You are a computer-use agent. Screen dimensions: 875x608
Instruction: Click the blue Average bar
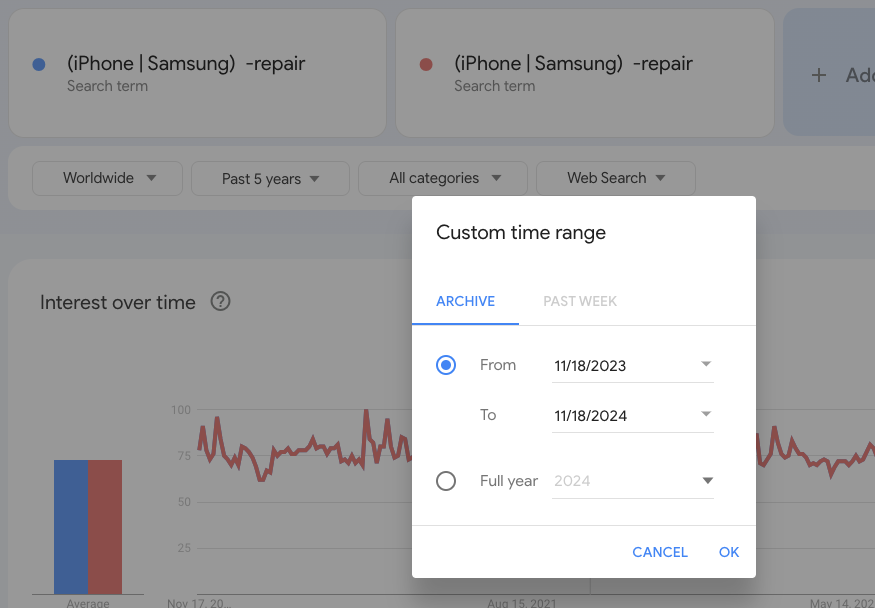tap(71, 527)
